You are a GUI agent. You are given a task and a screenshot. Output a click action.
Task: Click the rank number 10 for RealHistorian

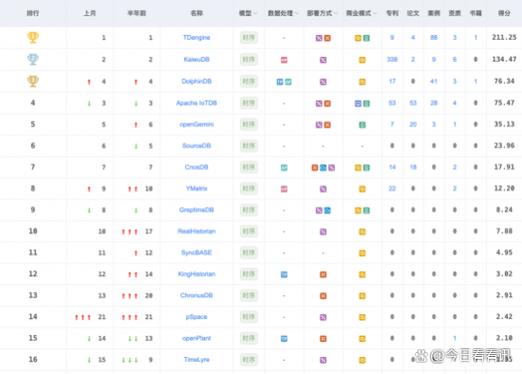click(x=33, y=231)
